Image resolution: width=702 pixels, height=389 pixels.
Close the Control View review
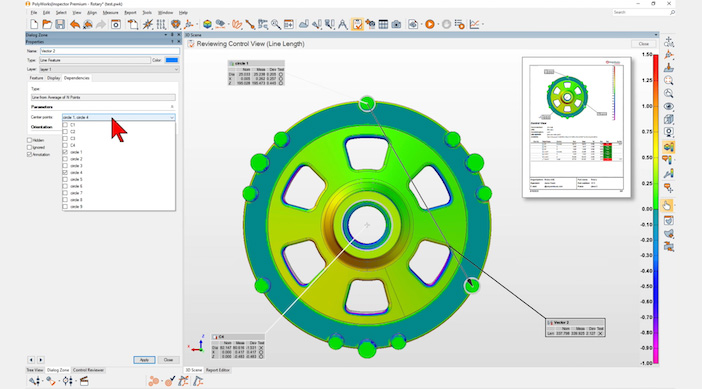pos(644,44)
